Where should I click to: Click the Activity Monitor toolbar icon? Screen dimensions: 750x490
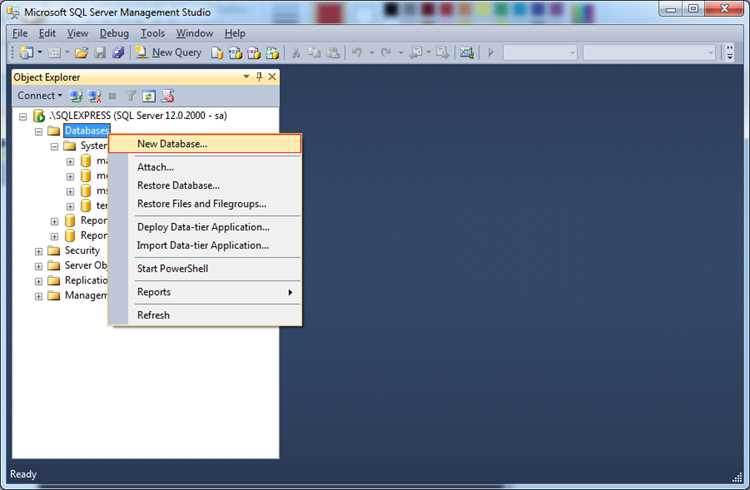[x=466, y=53]
